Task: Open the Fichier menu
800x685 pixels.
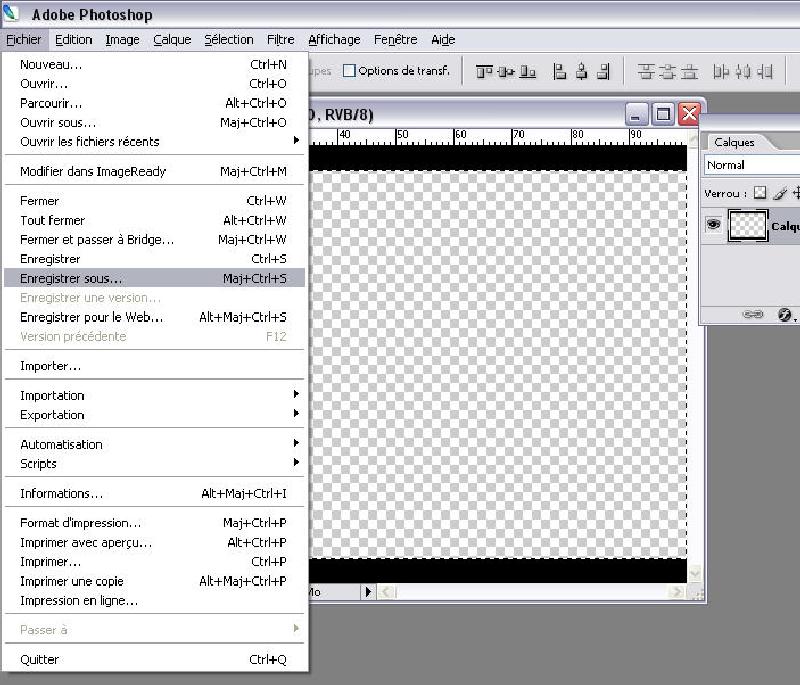Action: [x=24, y=39]
